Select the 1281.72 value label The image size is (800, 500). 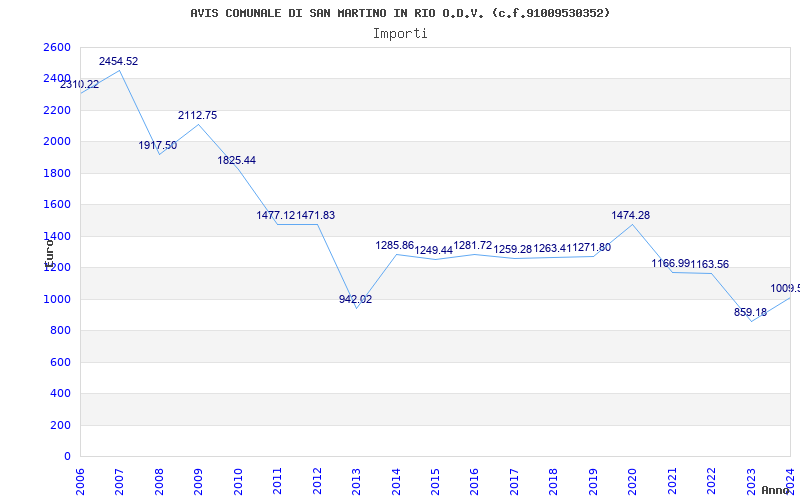click(473, 245)
